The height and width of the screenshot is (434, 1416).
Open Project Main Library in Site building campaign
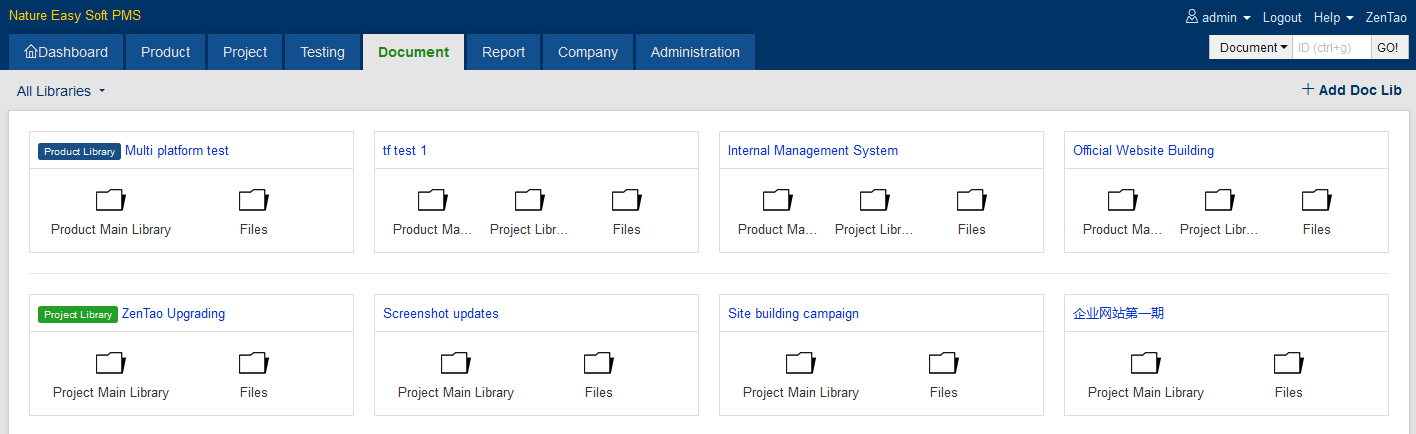pyautogui.click(x=800, y=374)
